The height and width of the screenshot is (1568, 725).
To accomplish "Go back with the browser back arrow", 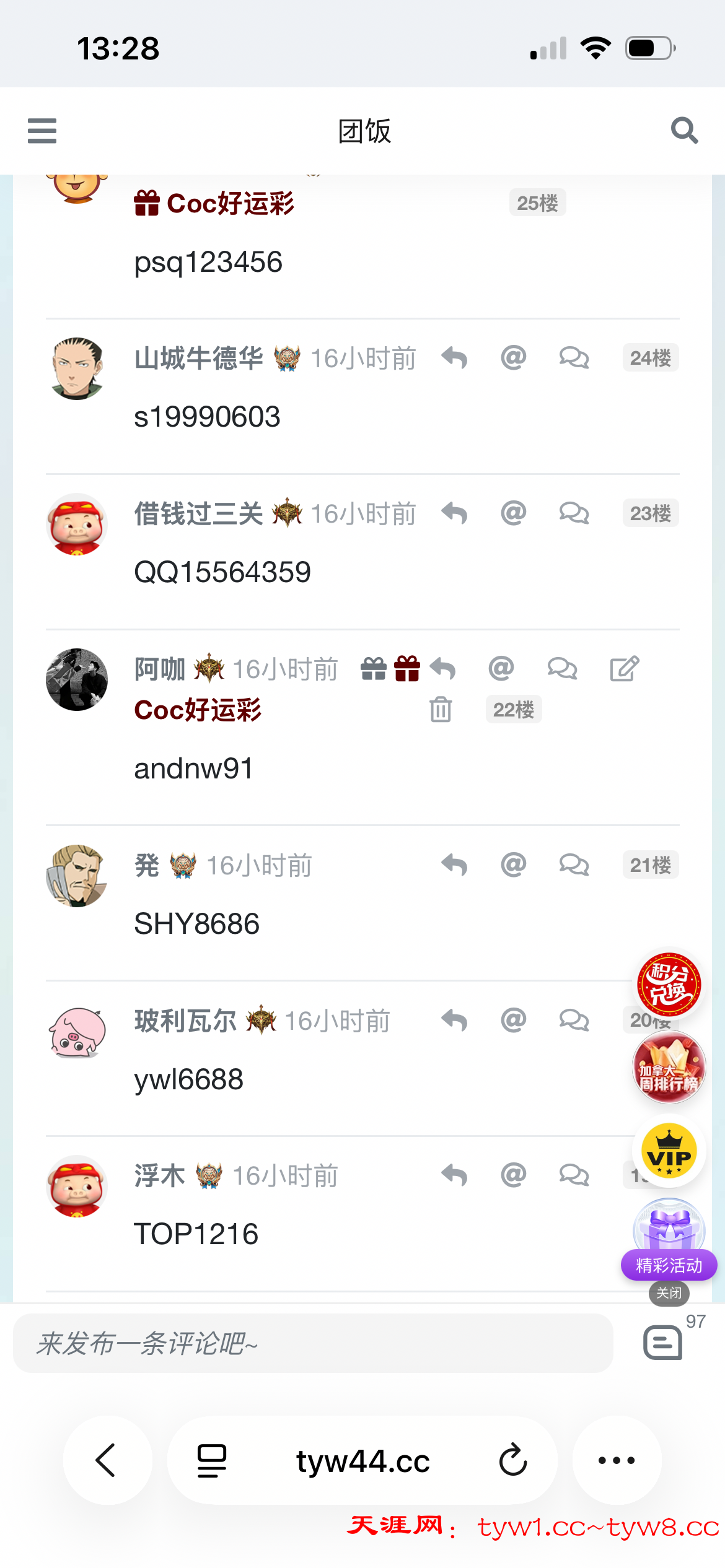I will (x=107, y=1460).
